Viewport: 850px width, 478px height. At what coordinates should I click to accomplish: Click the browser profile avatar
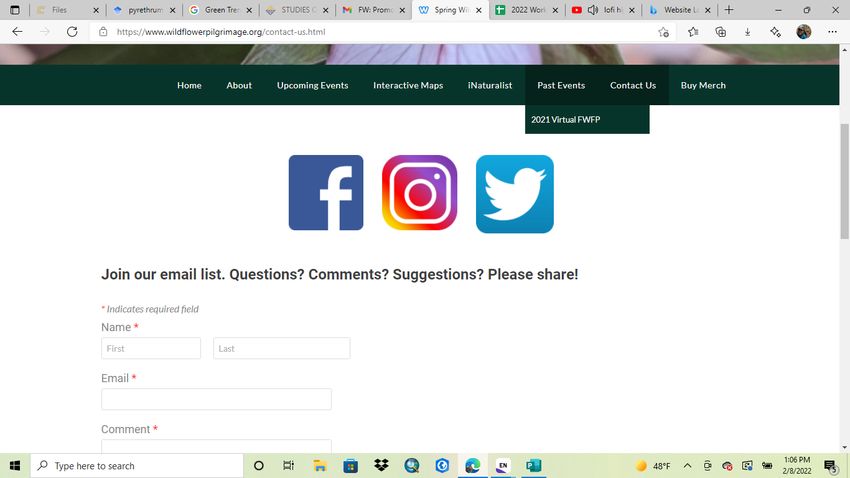click(803, 32)
